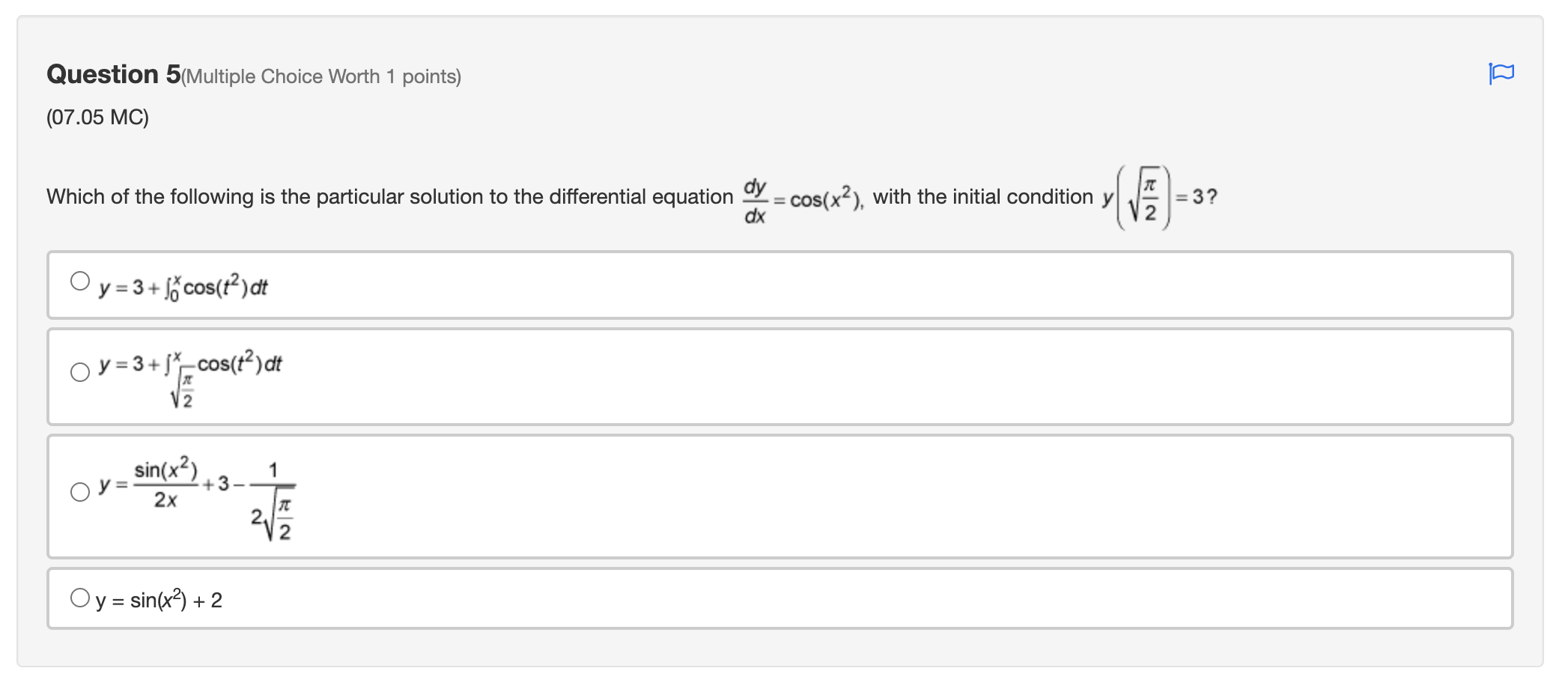Viewport: 1568px width, 686px height.
Task: Select the radio button beside sin(x²)/2x option
Action: [x=79, y=493]
